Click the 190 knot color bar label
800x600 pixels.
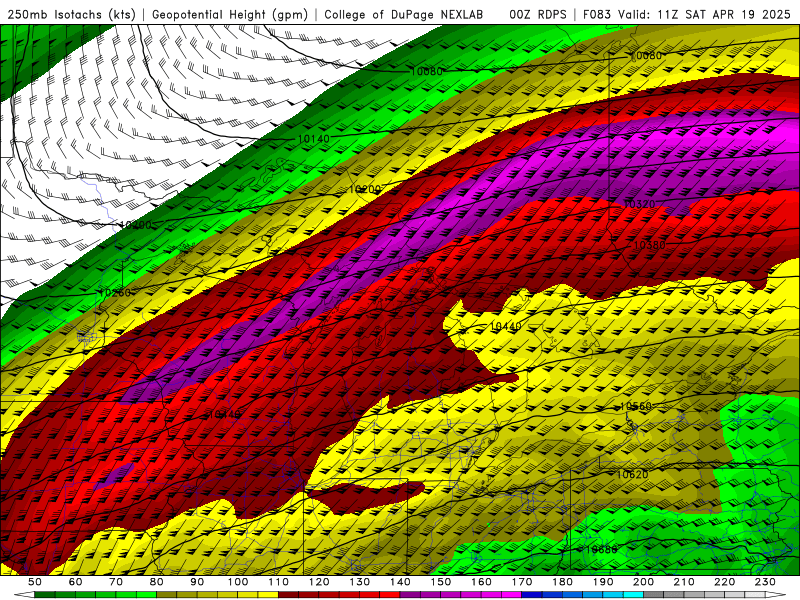(603, 582)
